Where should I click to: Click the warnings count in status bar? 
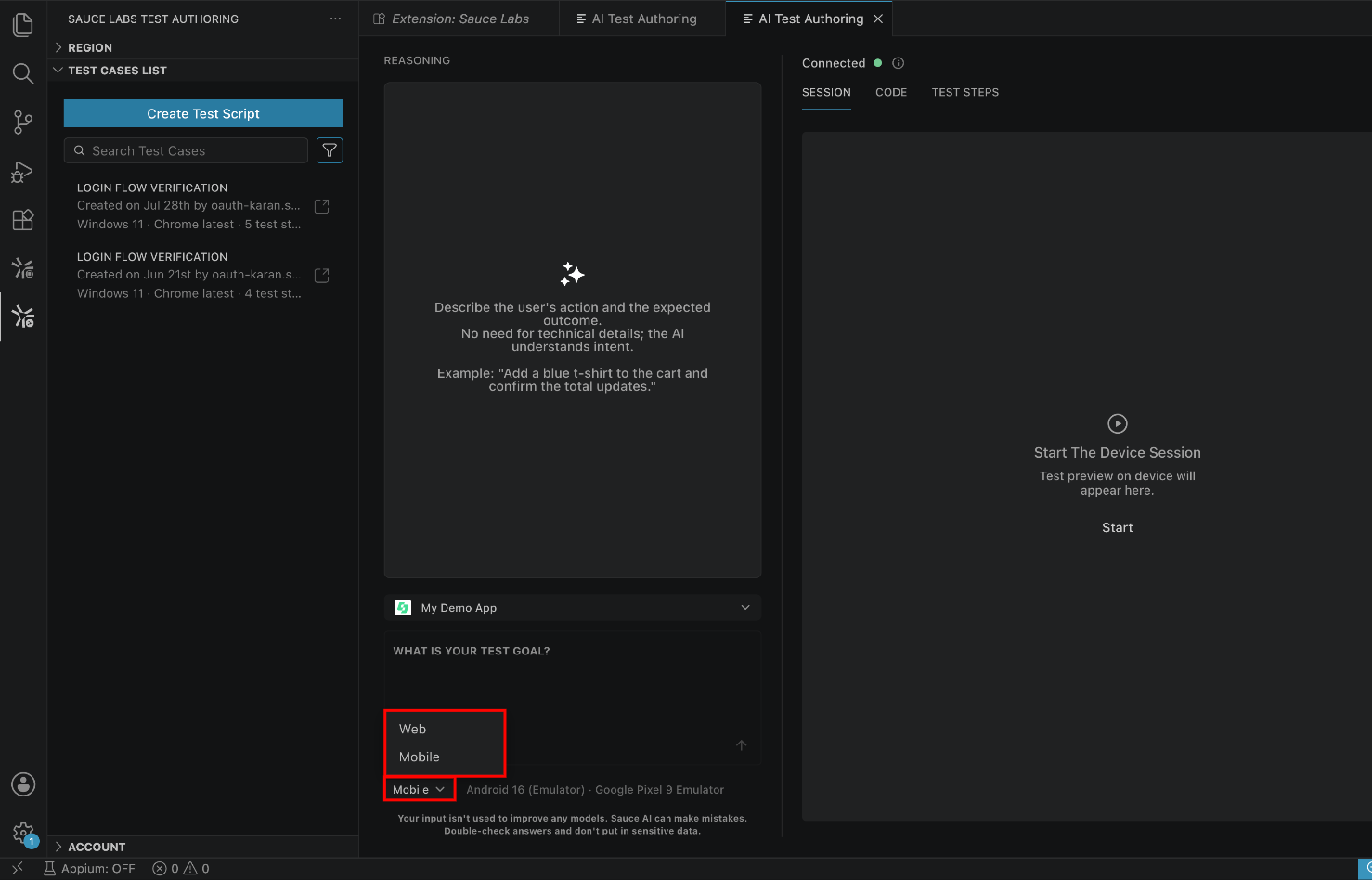pyautogui.click(x=197, y=869)
